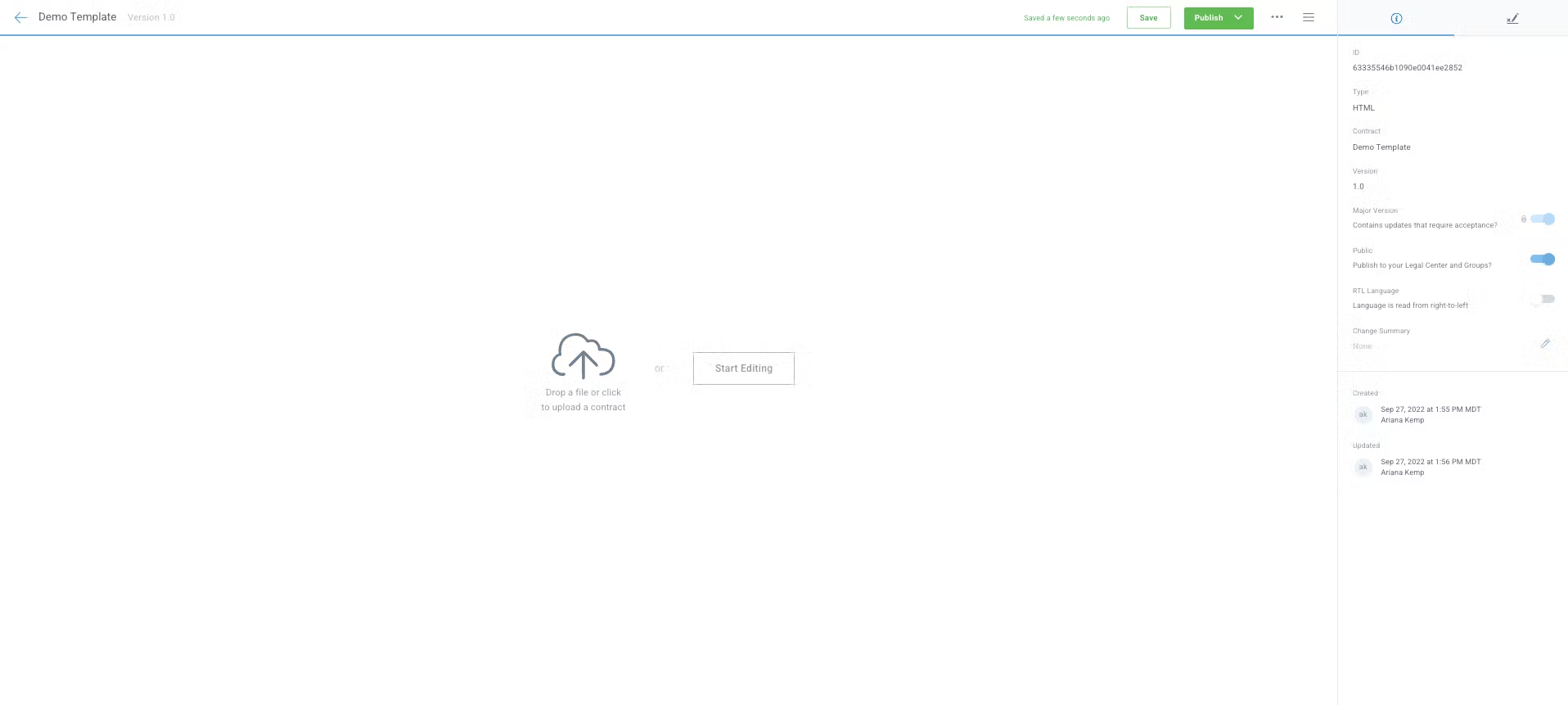Click the 1.0 version value
The image size is (1568, 705).
(x=1358, y=187)
